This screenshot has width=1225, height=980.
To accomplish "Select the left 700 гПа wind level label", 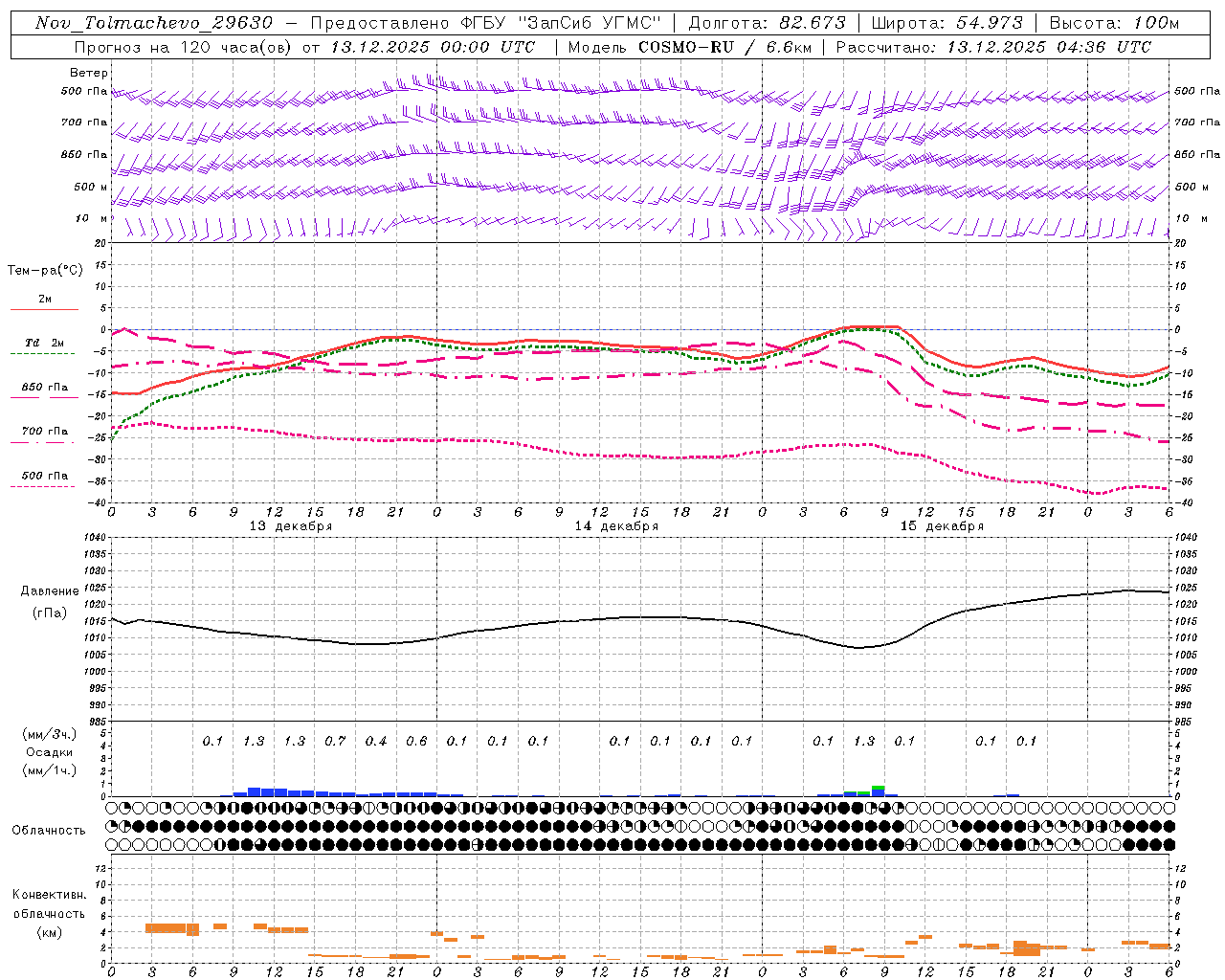I will [x=84, y=122].
